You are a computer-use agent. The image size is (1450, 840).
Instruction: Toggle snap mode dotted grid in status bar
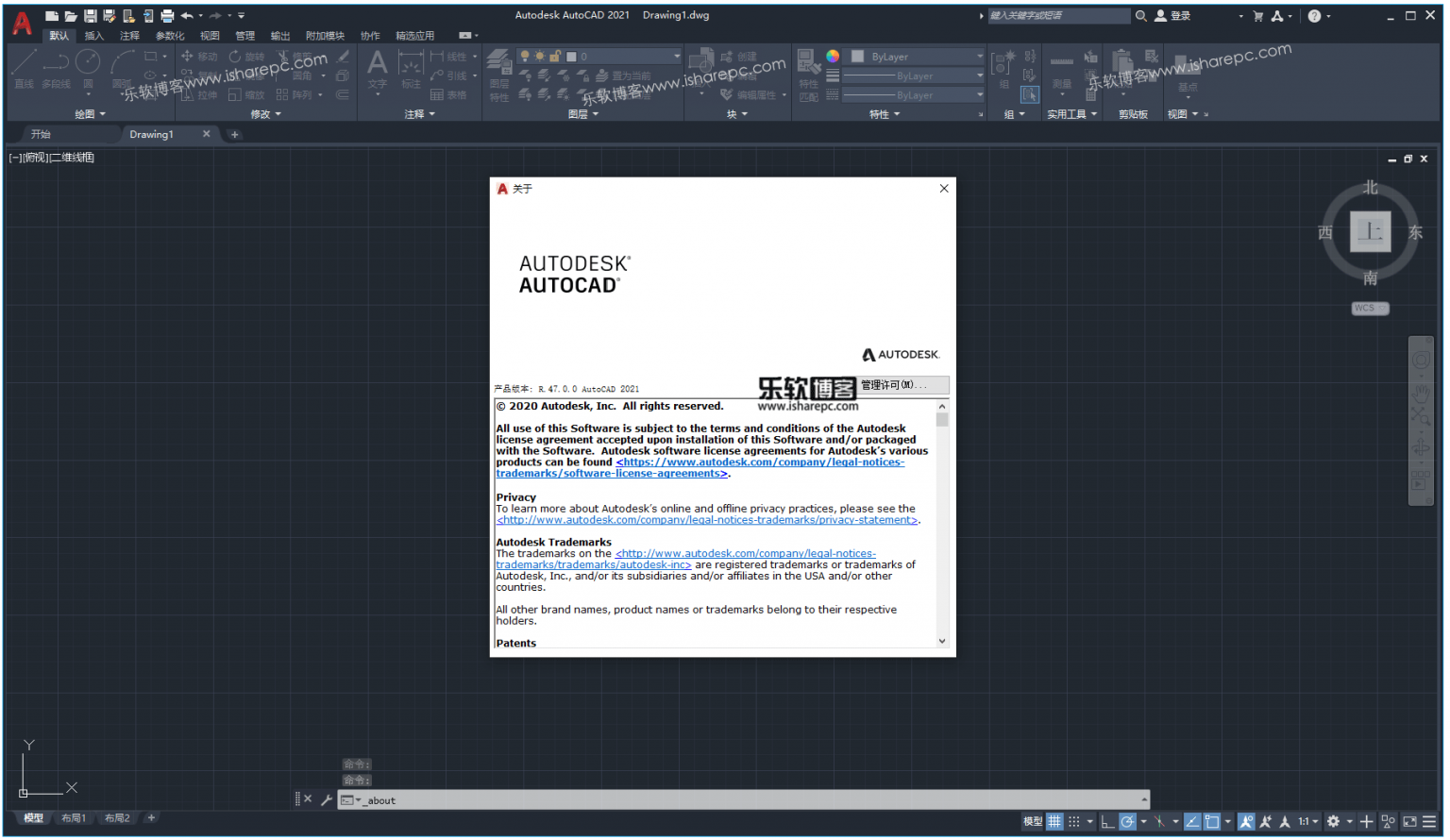click(1074, 822)
